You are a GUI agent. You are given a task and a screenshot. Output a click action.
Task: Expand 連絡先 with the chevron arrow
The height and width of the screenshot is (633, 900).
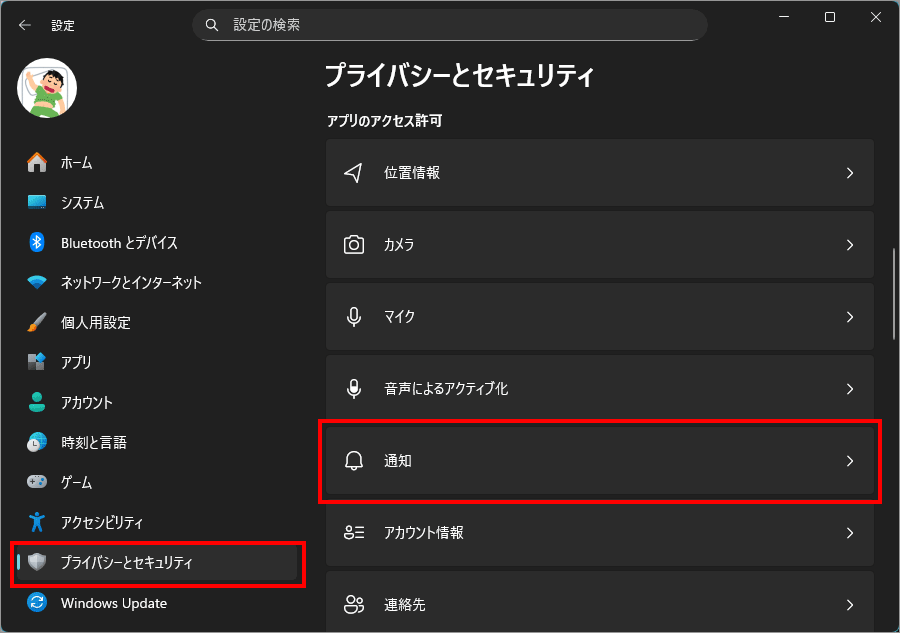pos(849,605)
